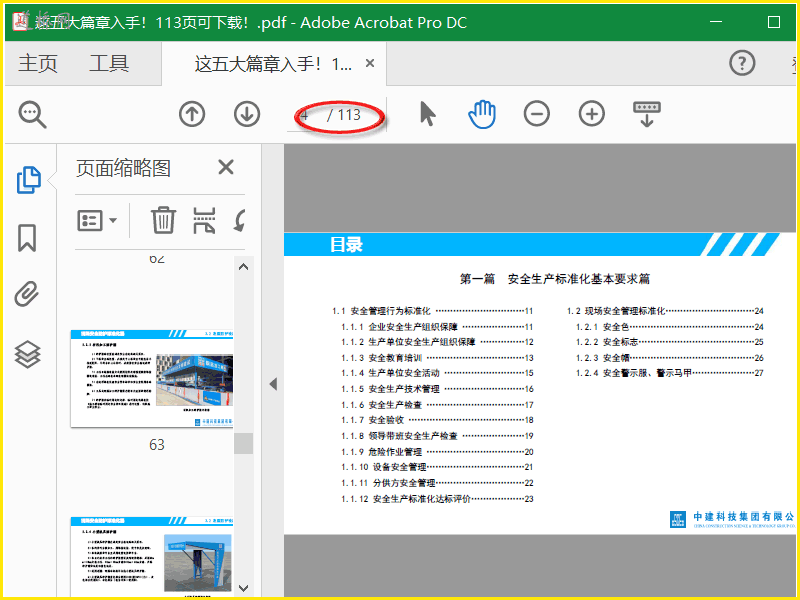Image resolution: width=800 pixels, height=600 pixels.
Task: Collapse the navigation pane with left triangle
Action: tap(273, 384)
